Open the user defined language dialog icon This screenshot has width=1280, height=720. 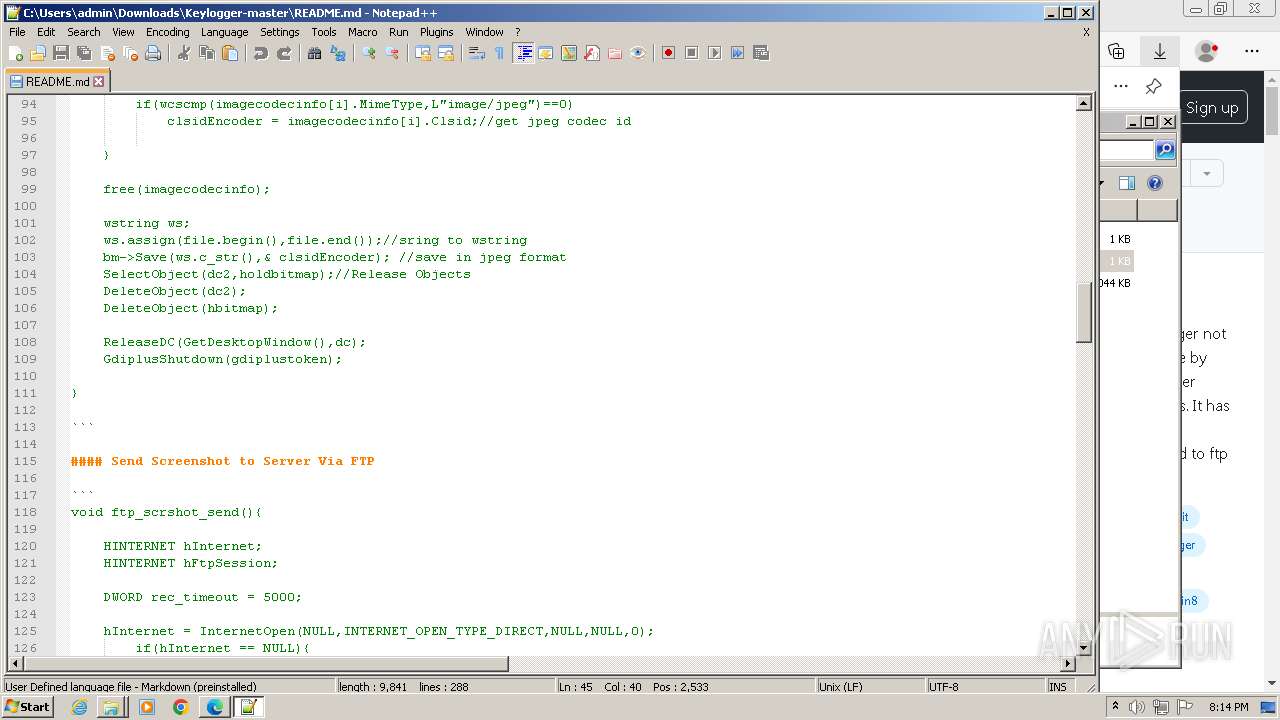[546, 53]
